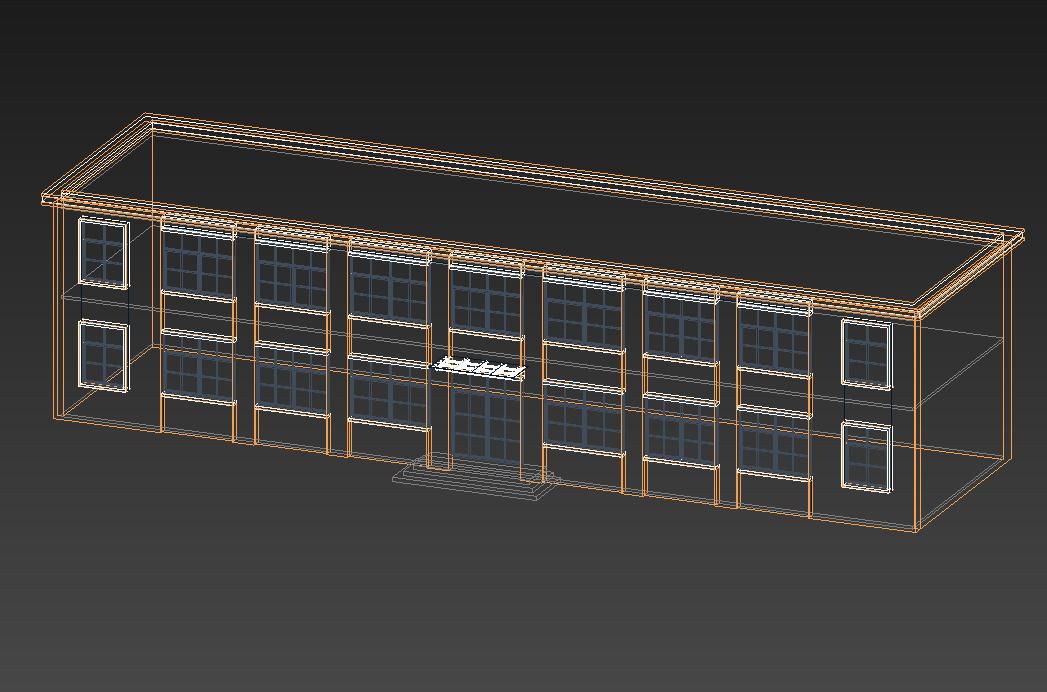The image size is (1047, 692).
Task: Click the second upper-floor window from the left
Action: 291,274
